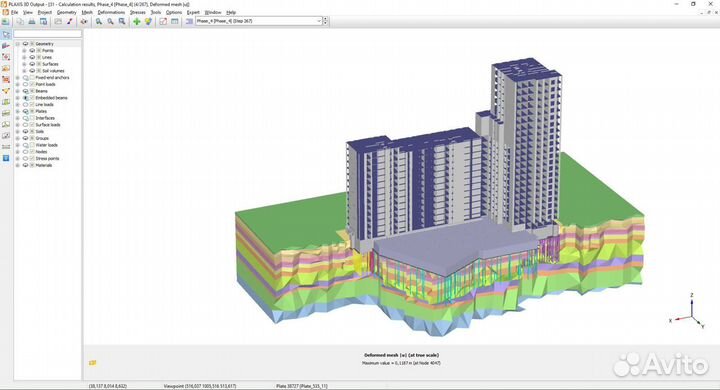Open the Geometry menu
720x390 pixels.
point(67,12)
